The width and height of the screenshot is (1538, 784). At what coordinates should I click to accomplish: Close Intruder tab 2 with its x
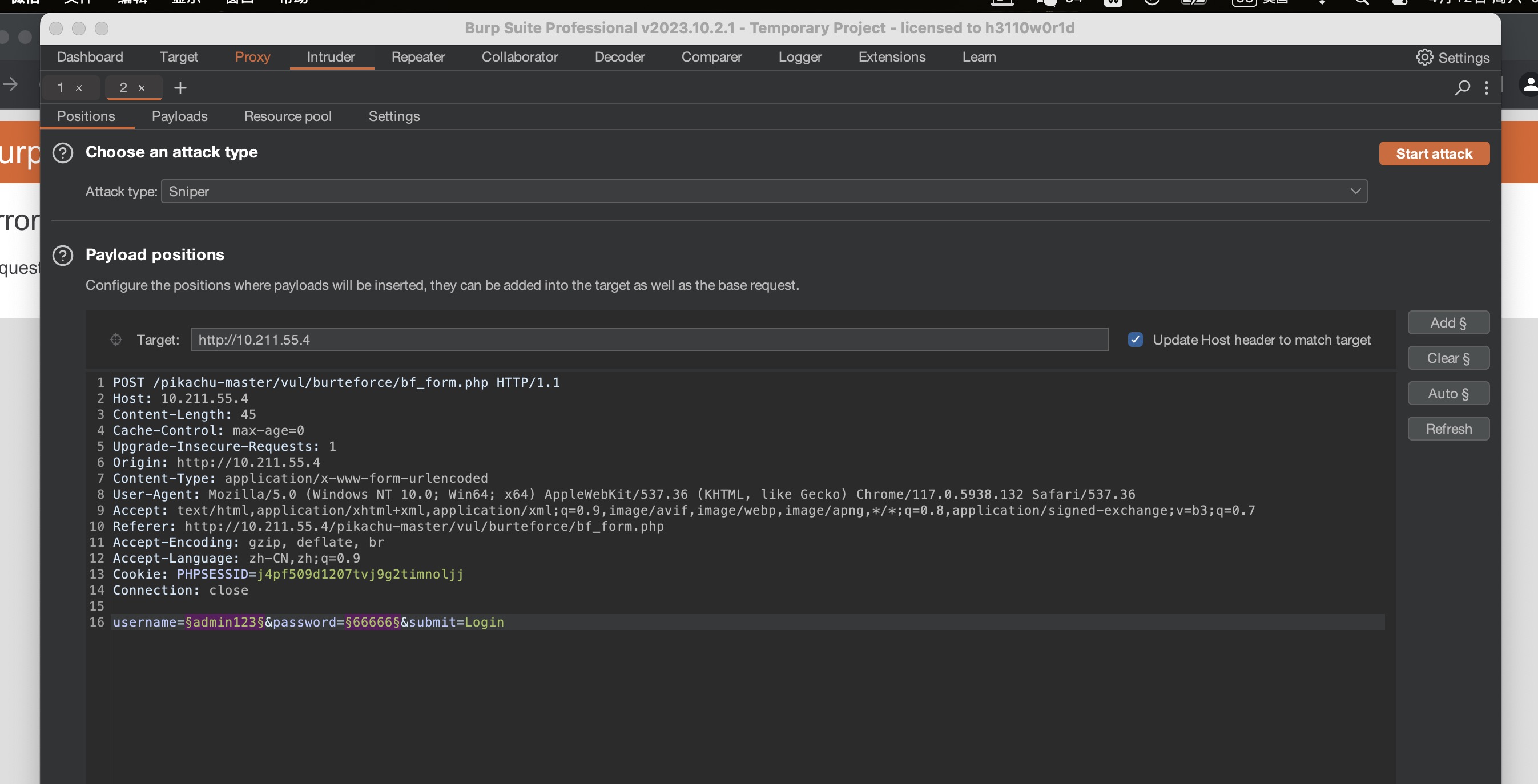click(x=142, y=88)
